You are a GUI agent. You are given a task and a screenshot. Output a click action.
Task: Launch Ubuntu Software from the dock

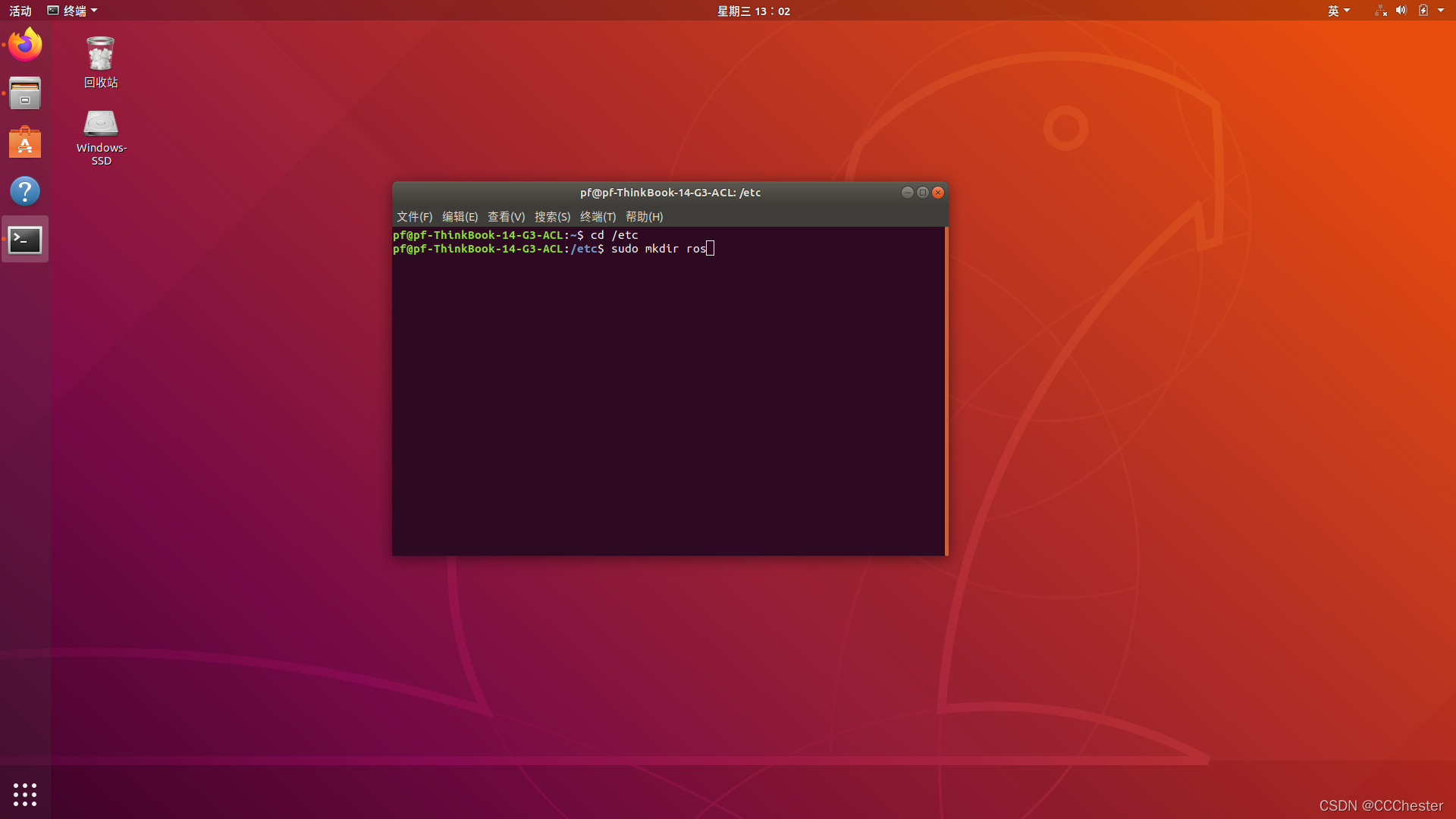pyautogui.click(x=25, y=143)
